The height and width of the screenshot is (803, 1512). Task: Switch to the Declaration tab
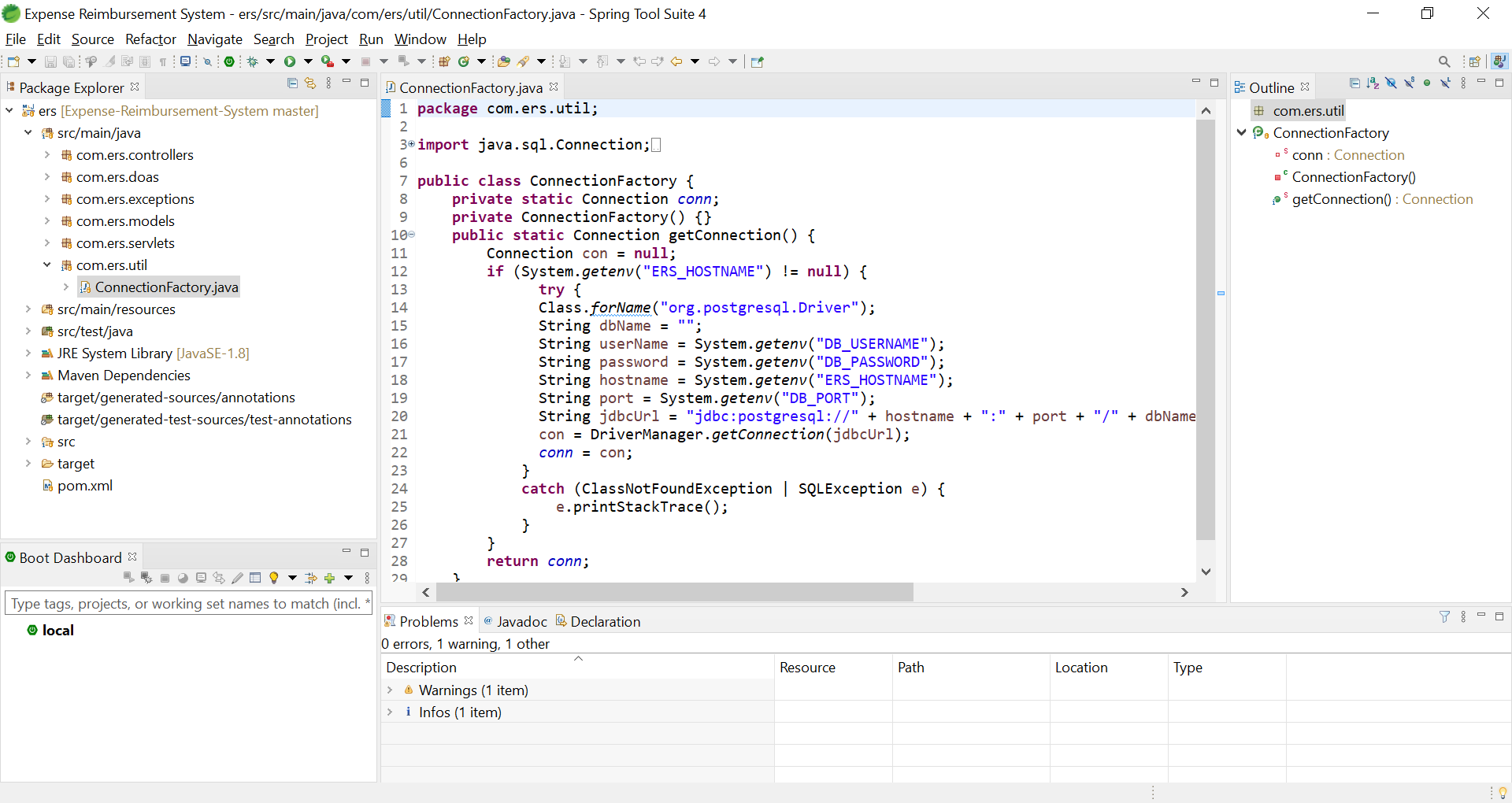pos(598,621)
